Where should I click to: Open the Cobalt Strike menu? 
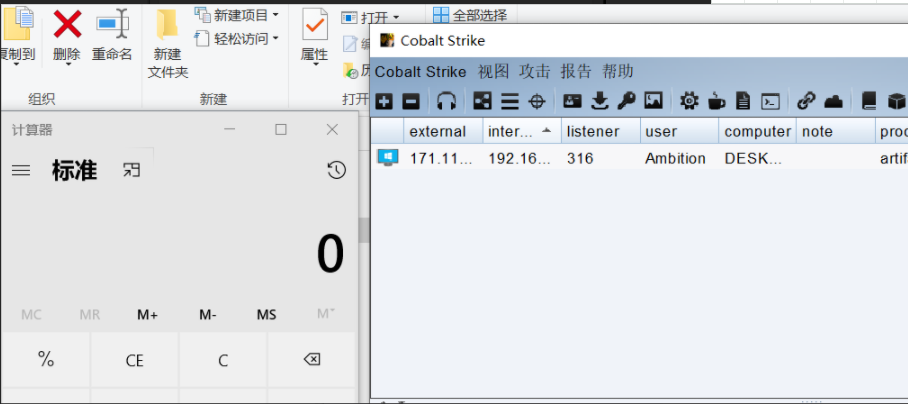[x=420, y=72]
